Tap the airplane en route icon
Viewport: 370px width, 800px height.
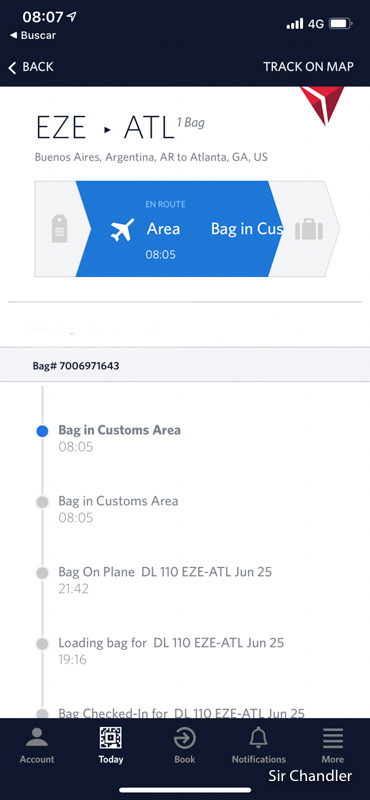(x=122, y=230)
